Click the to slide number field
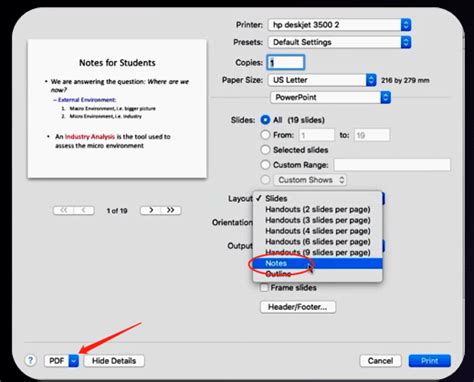The image size is (474, 382). pyautogui.click(x=372, y=135)
